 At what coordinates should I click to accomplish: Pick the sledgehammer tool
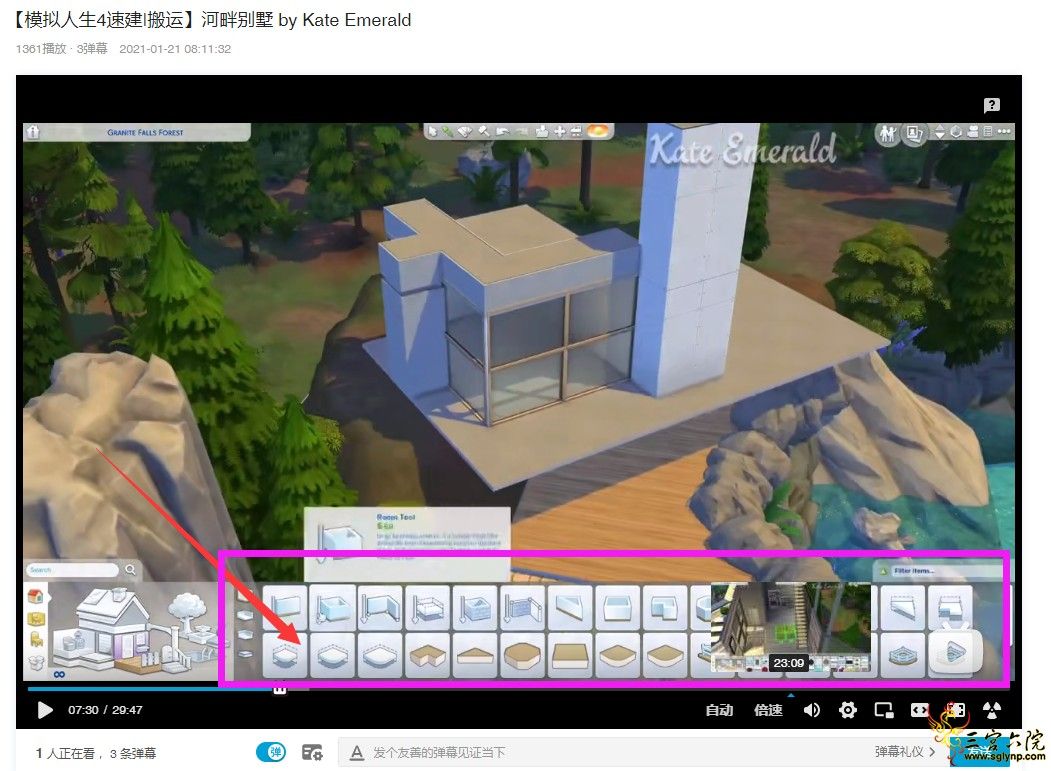(484, 131)
